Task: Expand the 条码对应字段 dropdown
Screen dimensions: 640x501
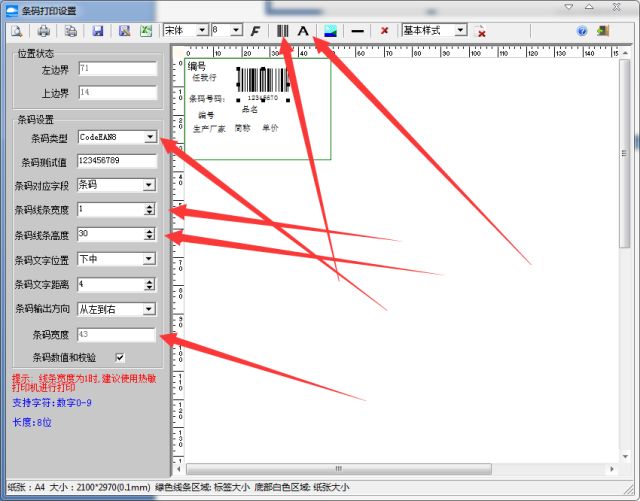Action: (x=150, y=185)
